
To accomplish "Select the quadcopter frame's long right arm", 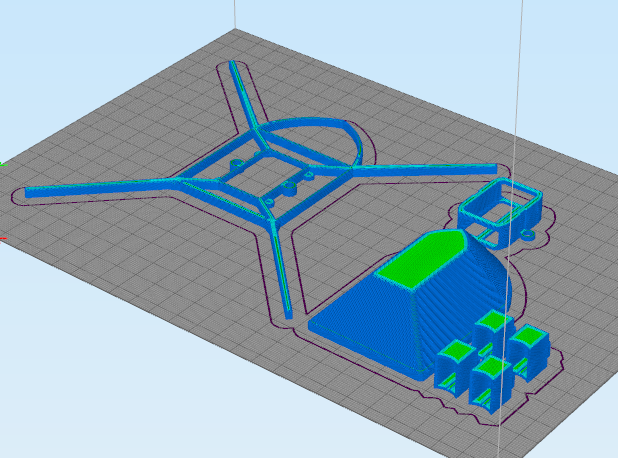I will coord(426,169).
